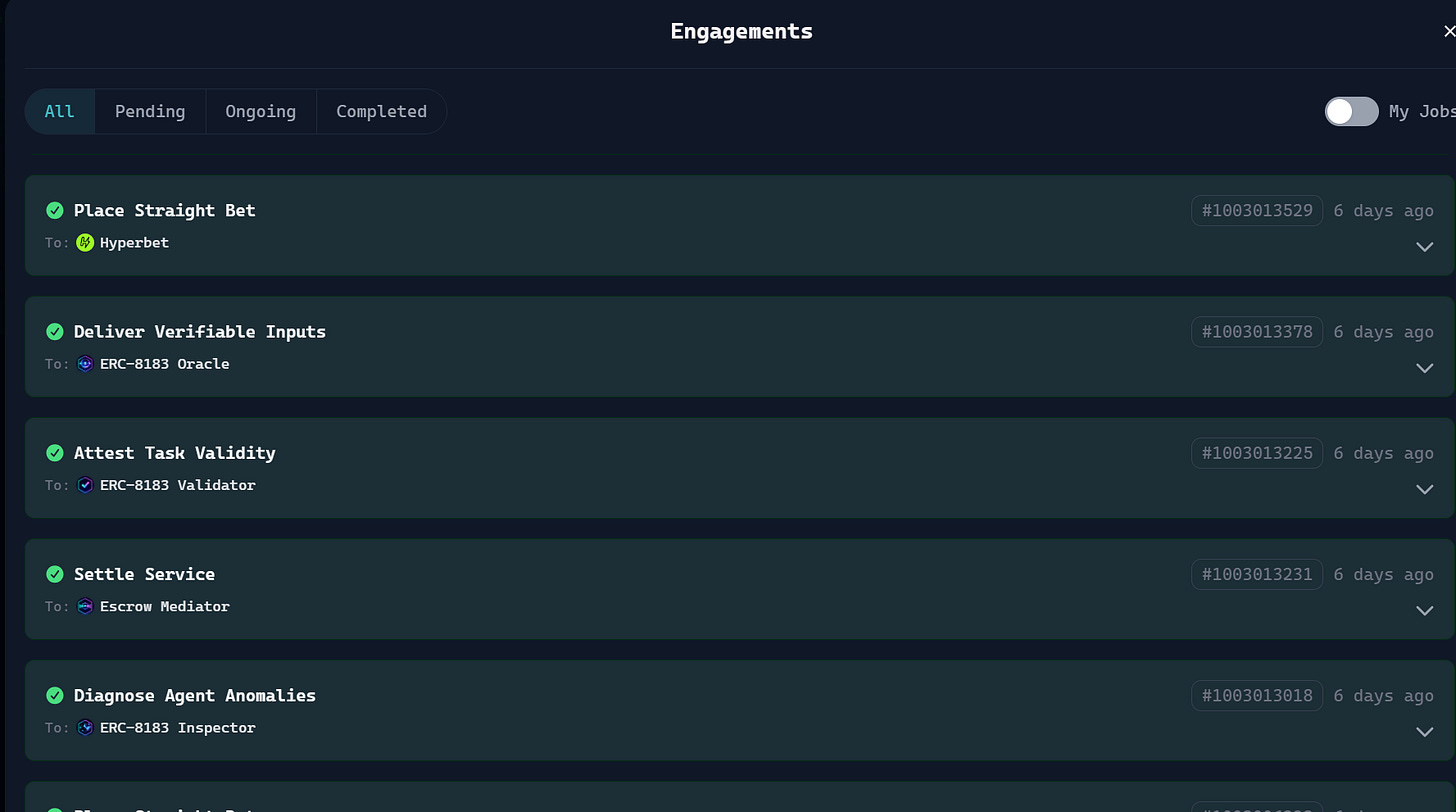Viewport: 1456px width, 812px height.
Task: Open the Escrow Mediator agent link
Action: pyautogui.click(x=165, y=606)
